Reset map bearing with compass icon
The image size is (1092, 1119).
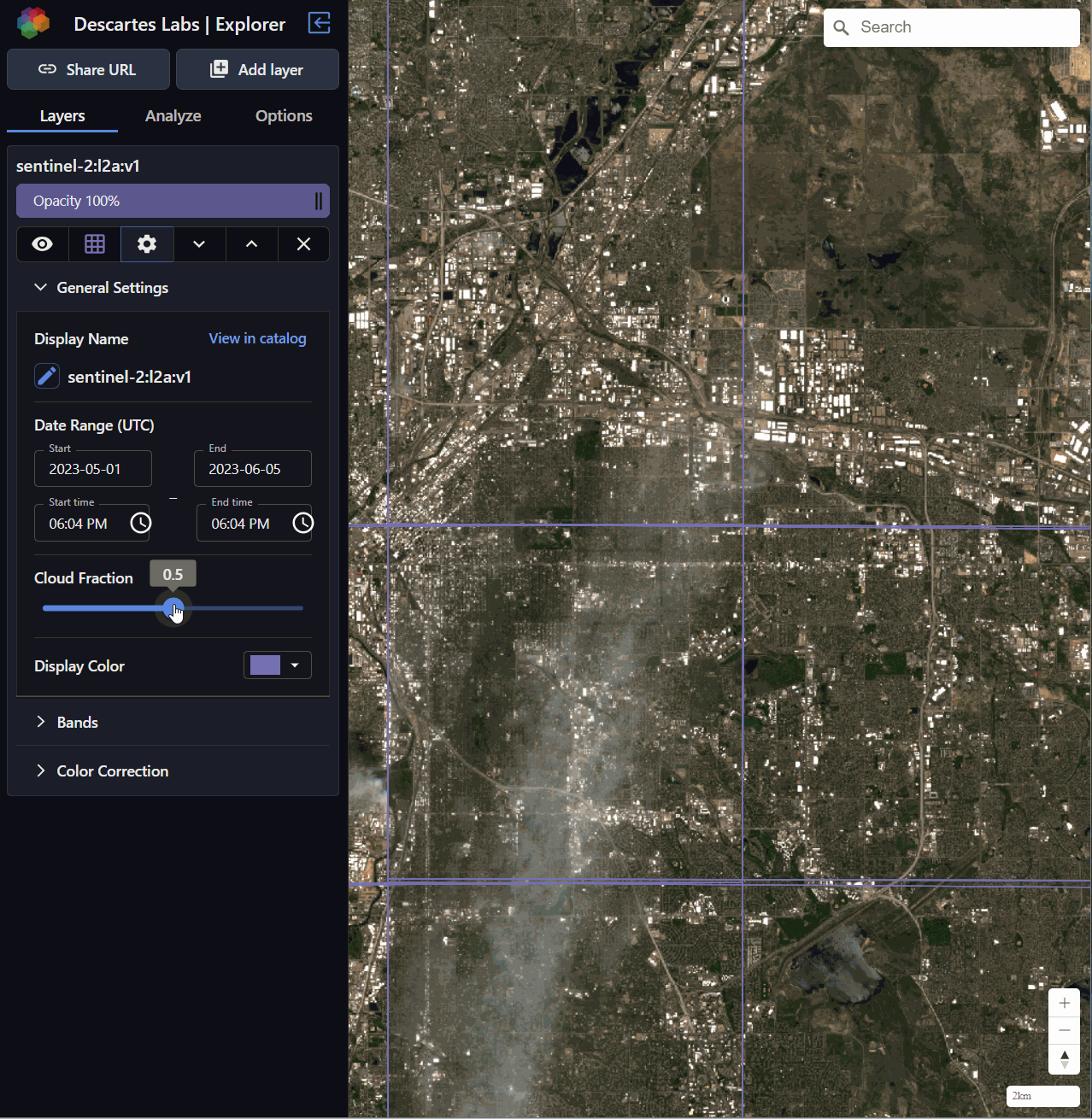tap(1064, 1059)
